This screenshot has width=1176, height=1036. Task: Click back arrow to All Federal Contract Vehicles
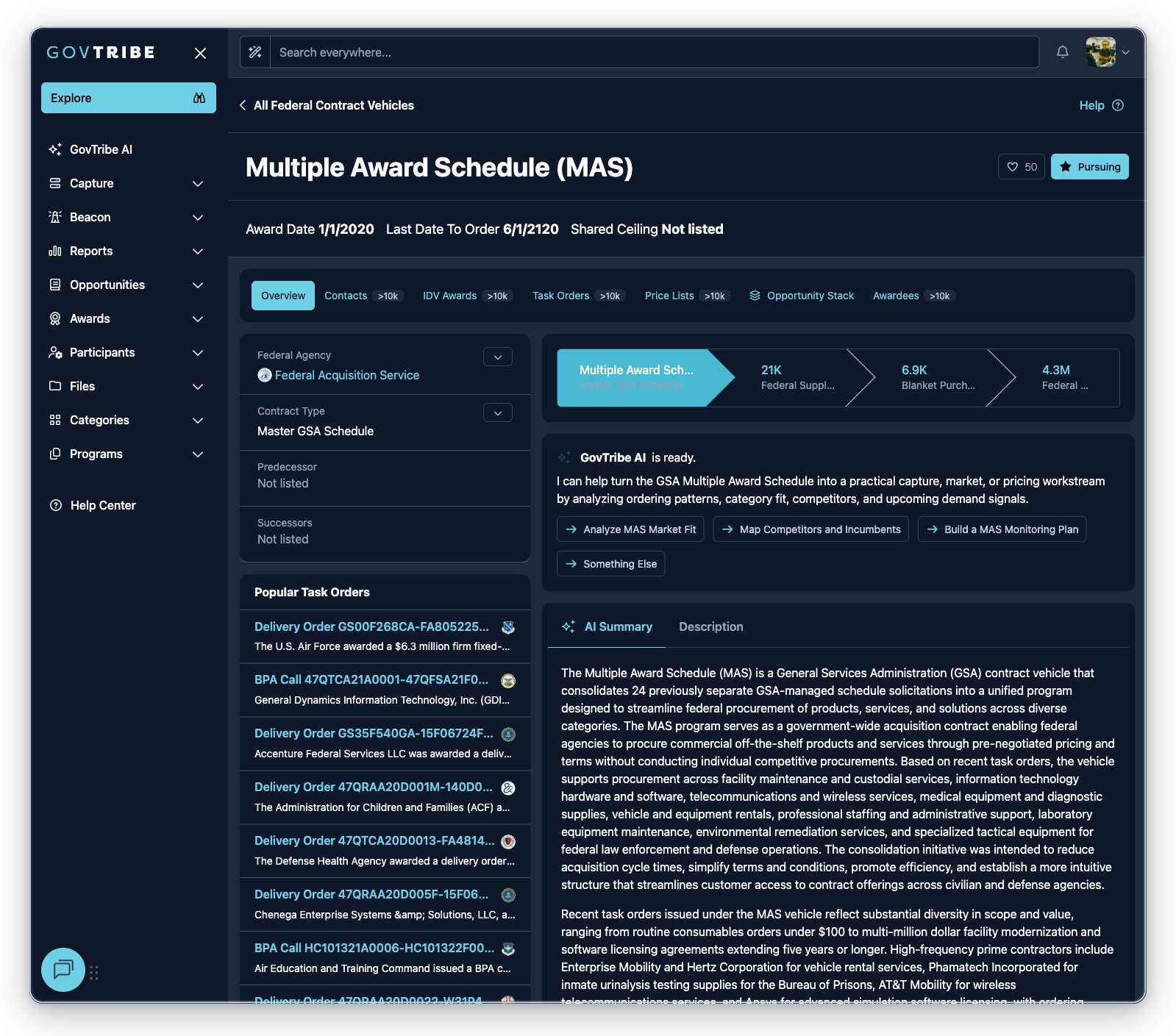click(x=243, y=105)
